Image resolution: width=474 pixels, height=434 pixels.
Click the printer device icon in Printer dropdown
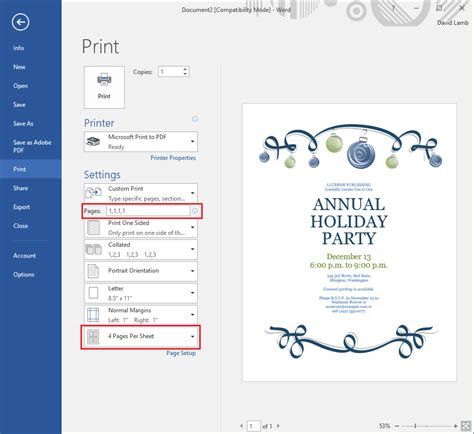tap(93, 142)
